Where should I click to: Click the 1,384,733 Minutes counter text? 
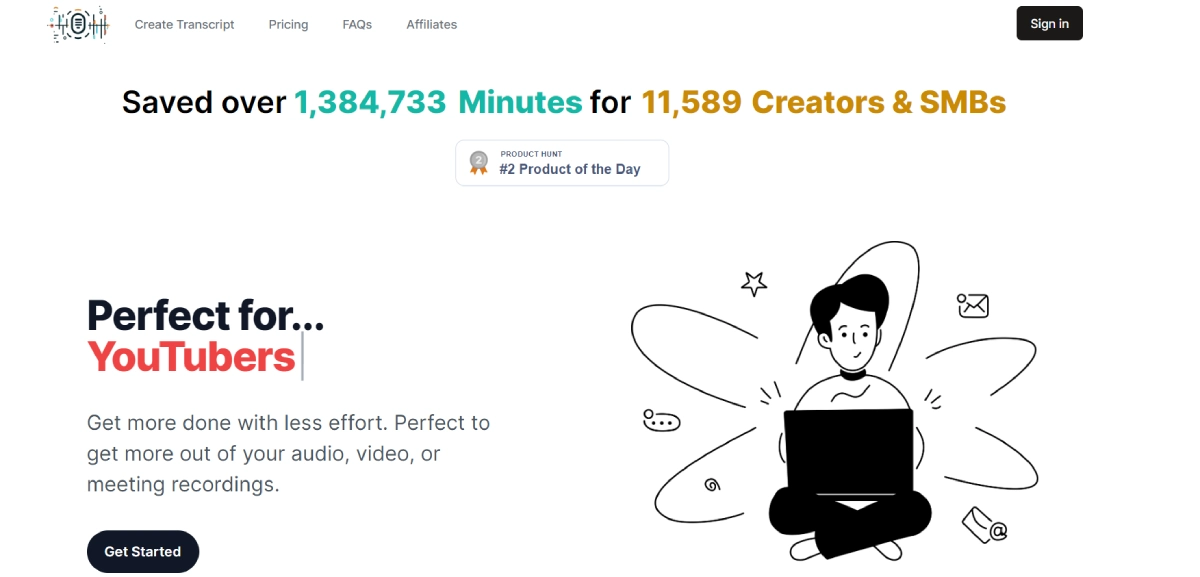coord(437,102)
